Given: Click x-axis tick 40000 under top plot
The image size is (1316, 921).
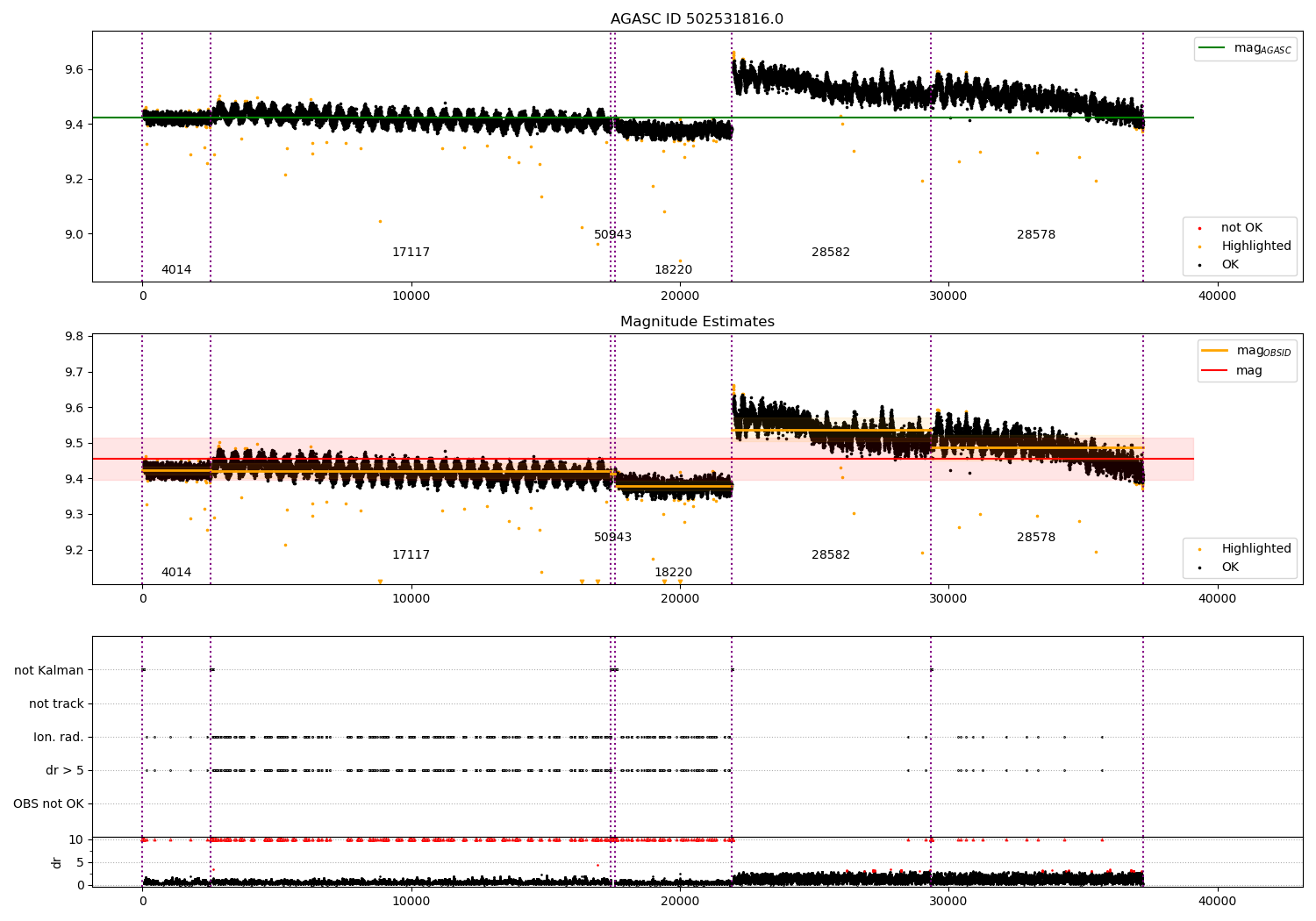Looking at the screenshot, I should 1217,296.
